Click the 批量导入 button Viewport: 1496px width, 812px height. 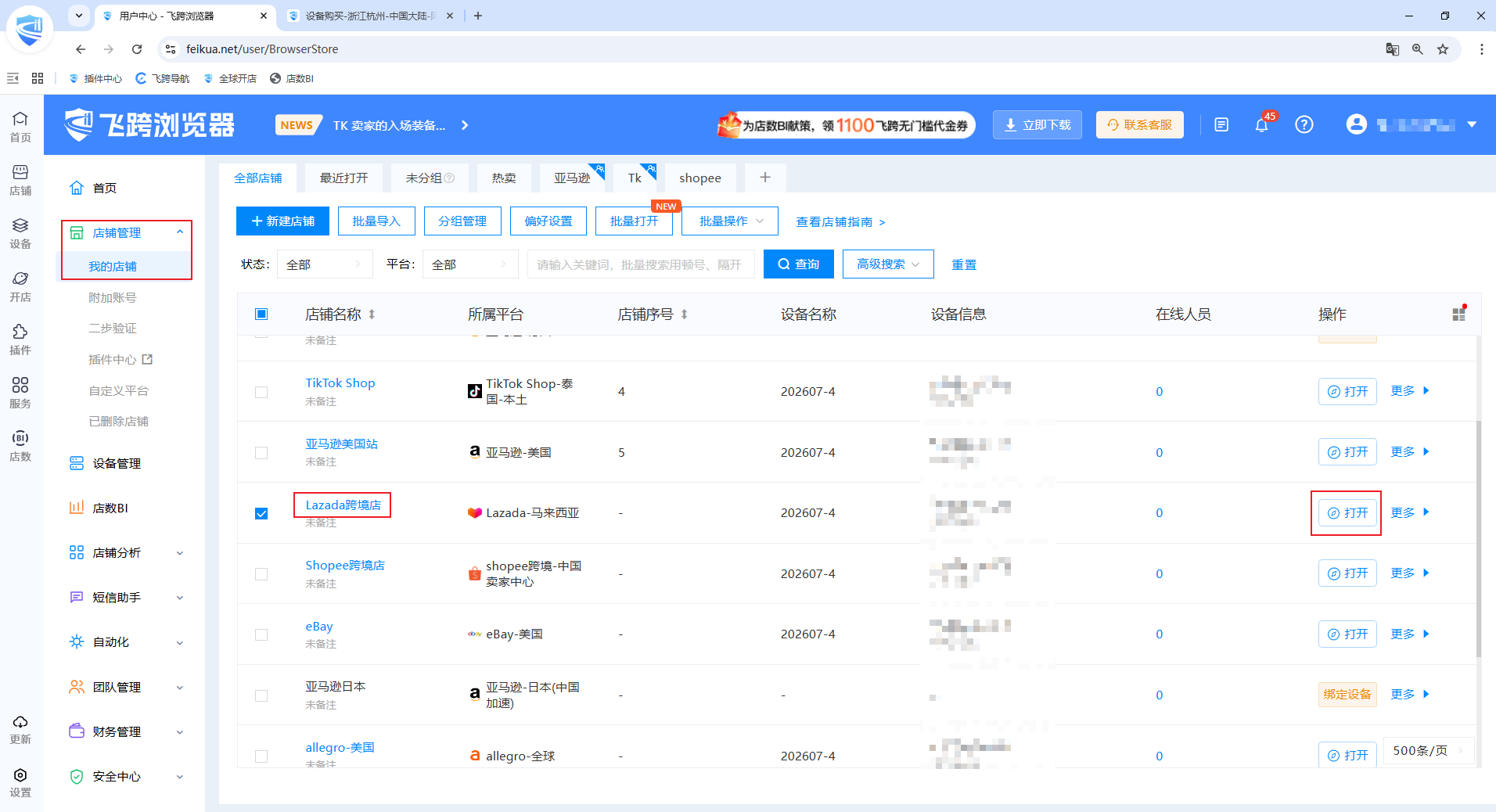click(376, 221)
